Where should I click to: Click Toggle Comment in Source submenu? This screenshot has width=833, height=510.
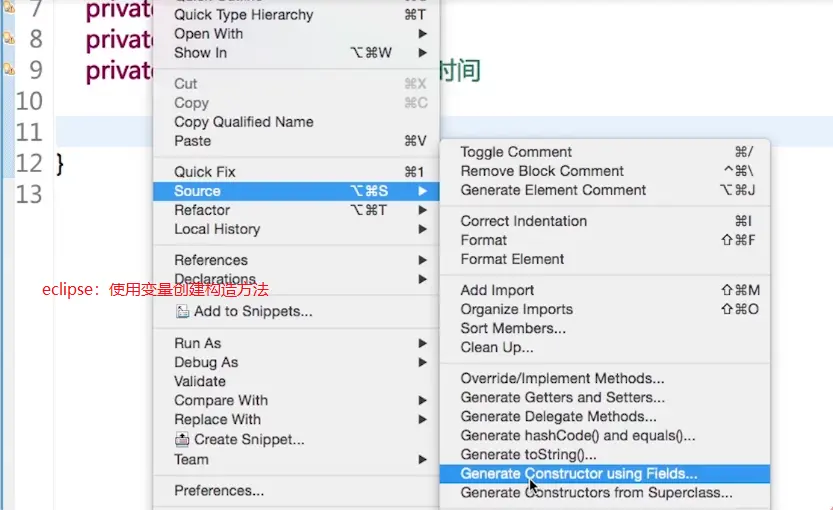tap(516, 152)
